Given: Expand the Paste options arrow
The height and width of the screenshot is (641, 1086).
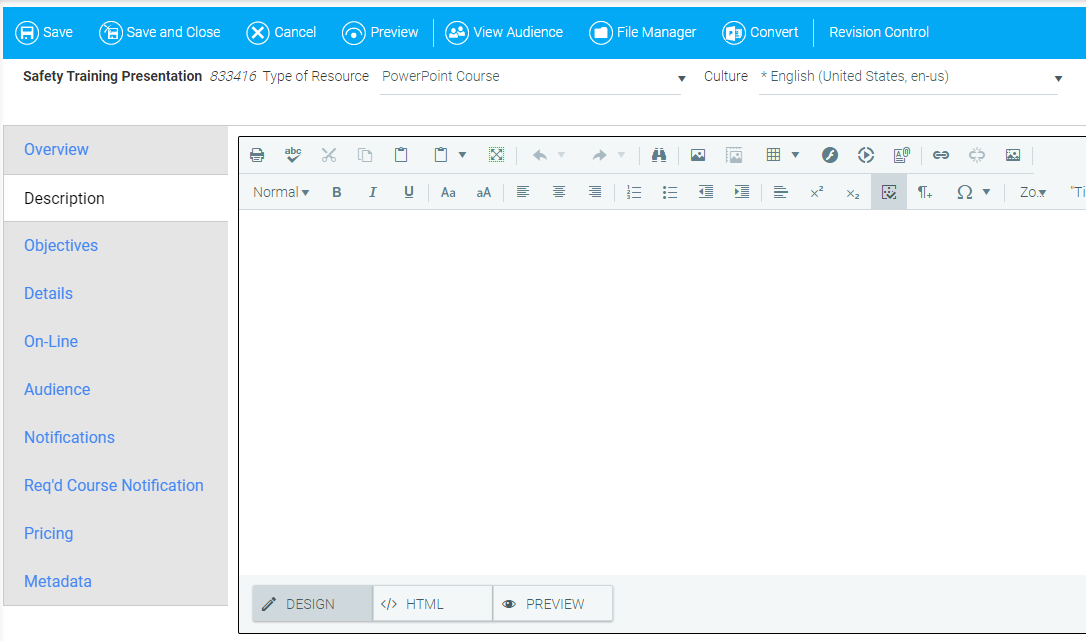Looking at the screenshot, I should point(462,155).
